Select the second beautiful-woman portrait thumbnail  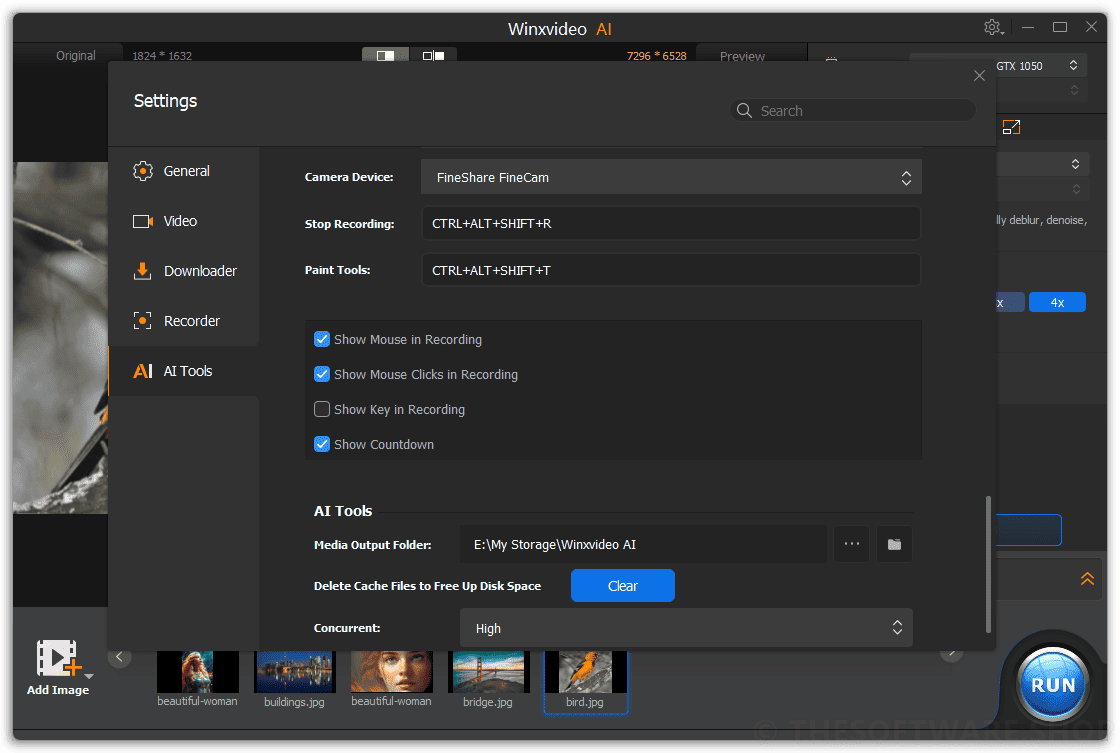tap(391, 672)
